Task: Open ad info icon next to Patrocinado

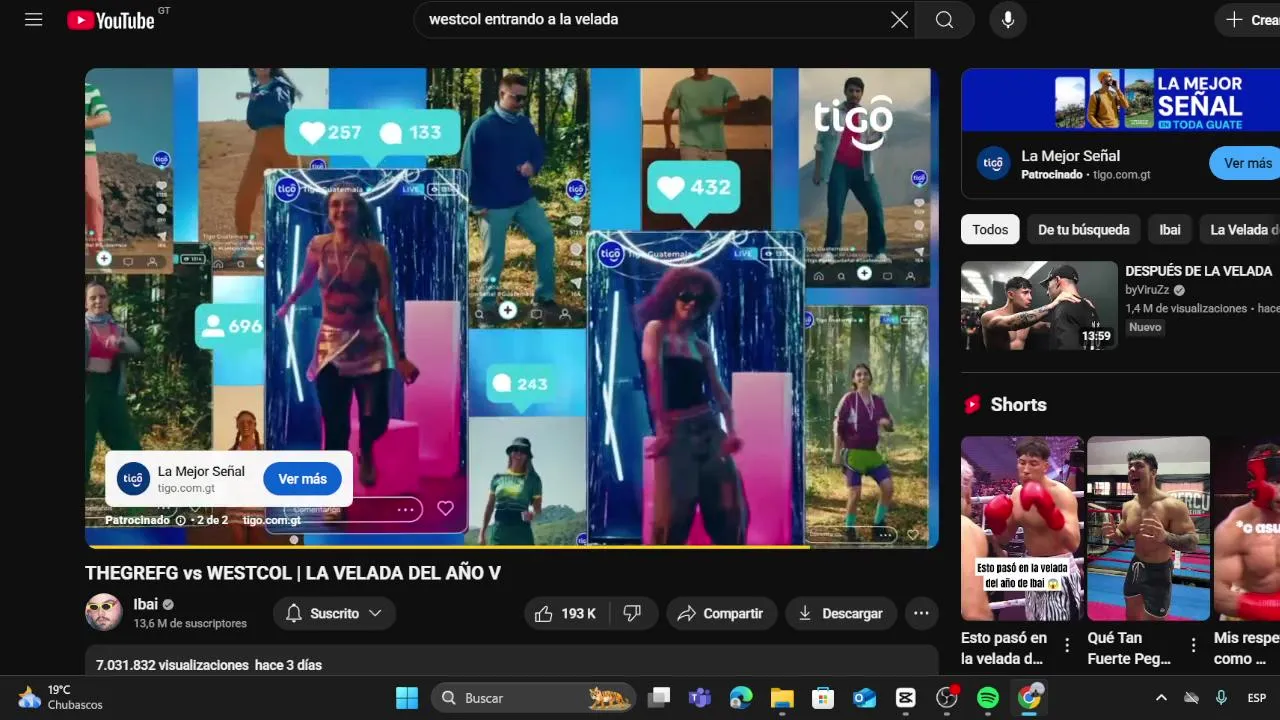Action: (181, 520)
